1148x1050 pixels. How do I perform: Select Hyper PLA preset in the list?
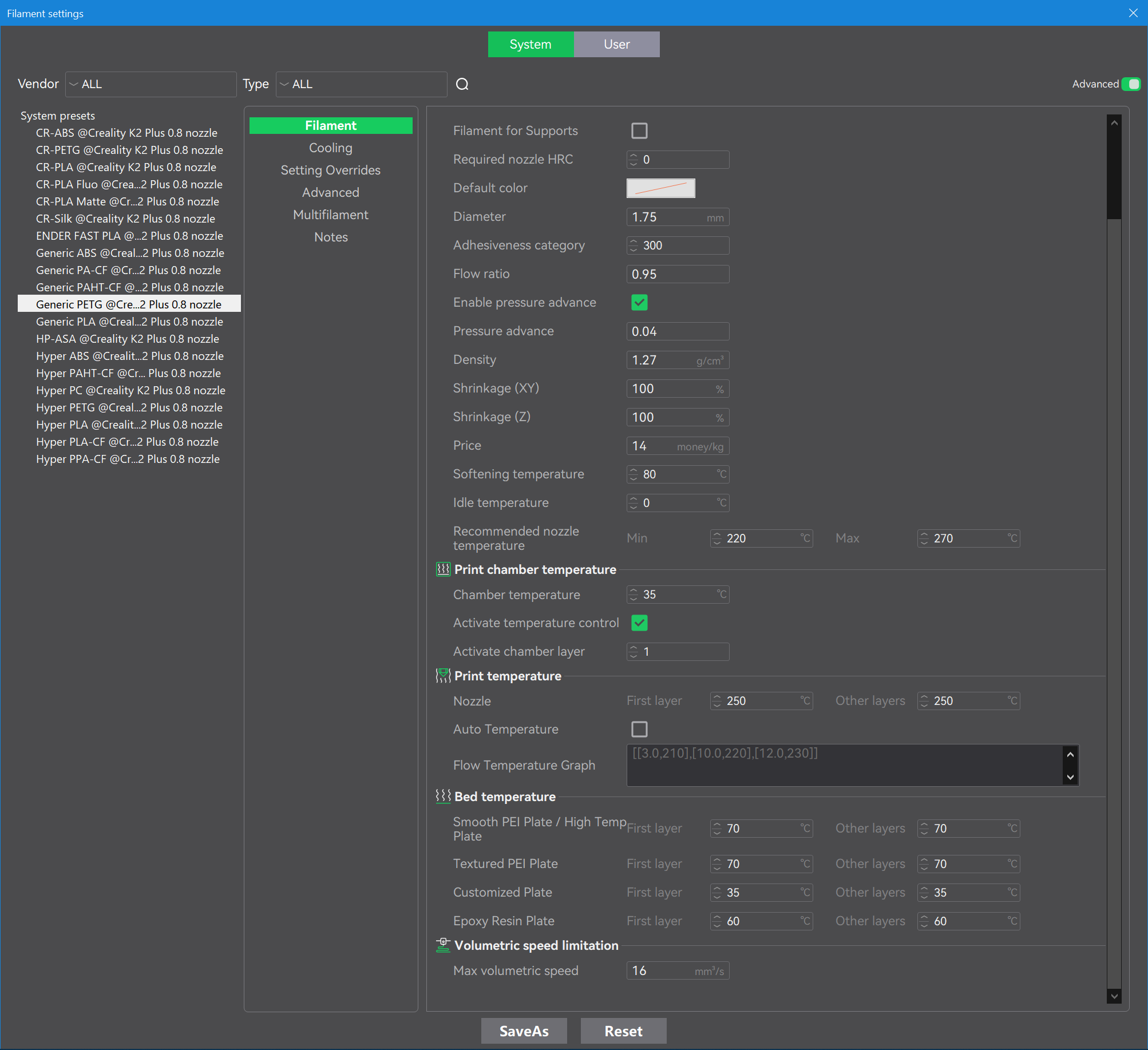[x=129, y=425]
